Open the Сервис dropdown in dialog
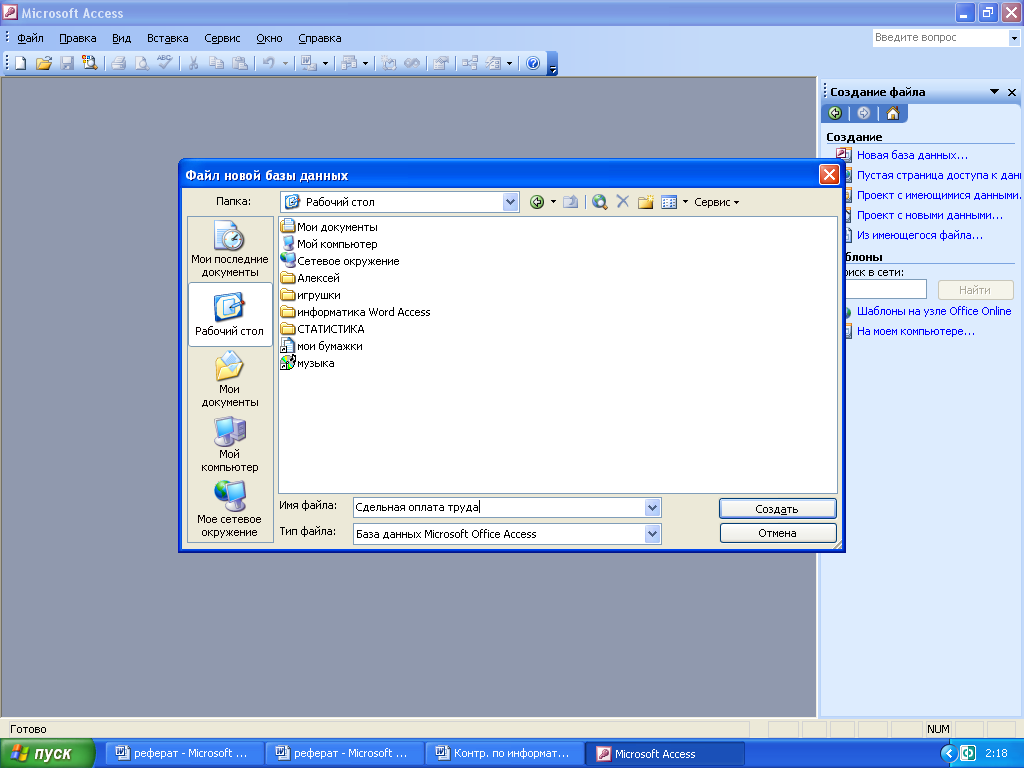The width and height of the screenshot is (1024, 768). pos(716,202)
